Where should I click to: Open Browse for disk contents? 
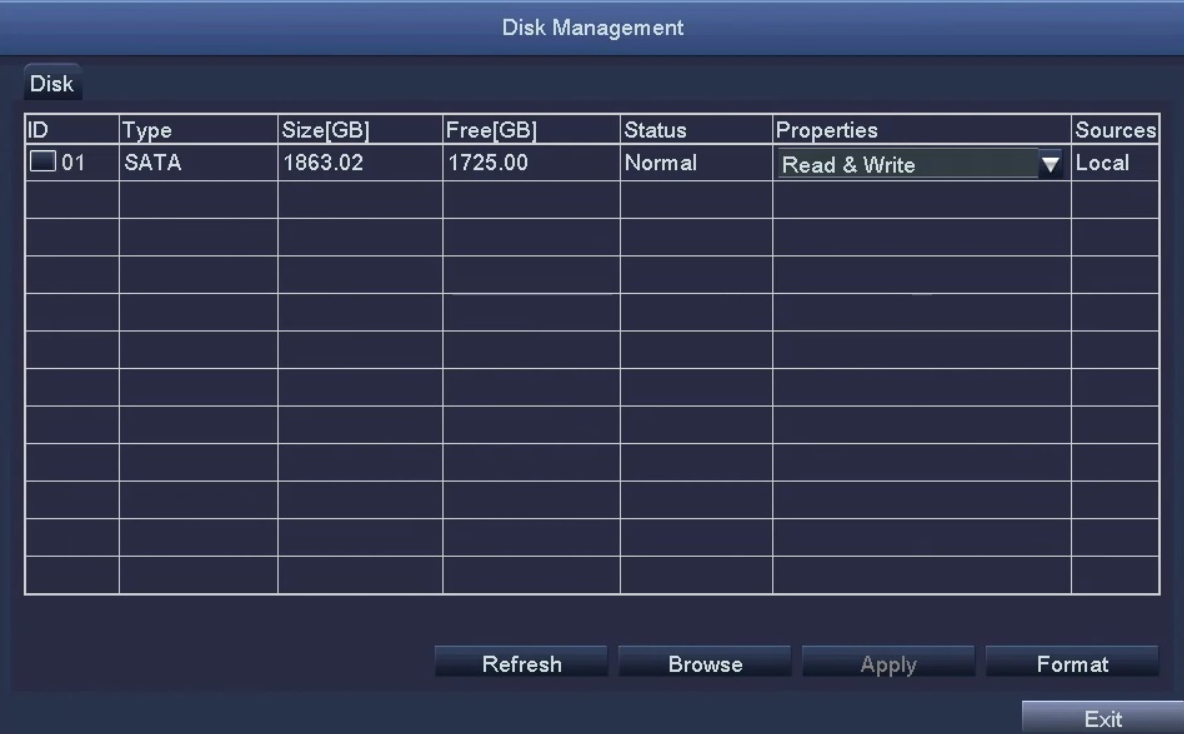705,662
